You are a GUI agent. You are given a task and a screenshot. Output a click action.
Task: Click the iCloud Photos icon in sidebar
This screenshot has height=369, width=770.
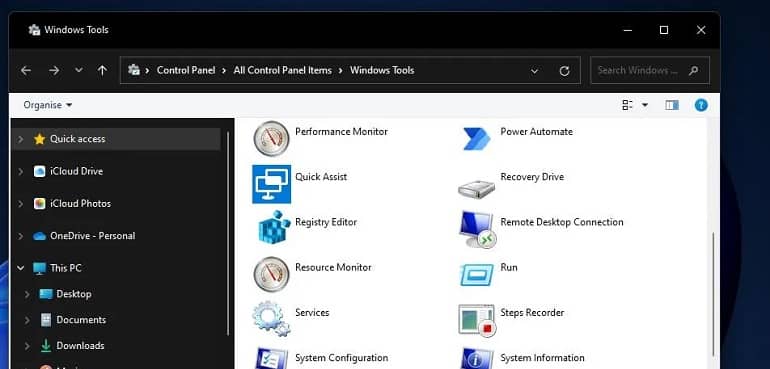39,203
